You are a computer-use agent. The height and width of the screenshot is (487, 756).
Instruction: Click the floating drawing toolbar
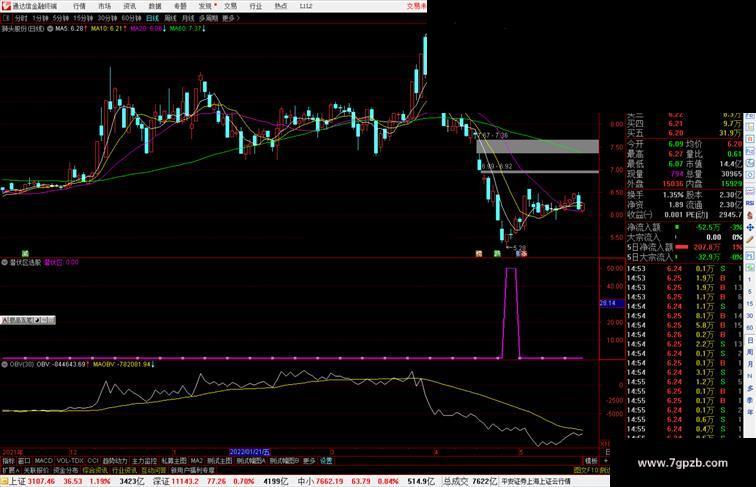pos(27,320)
